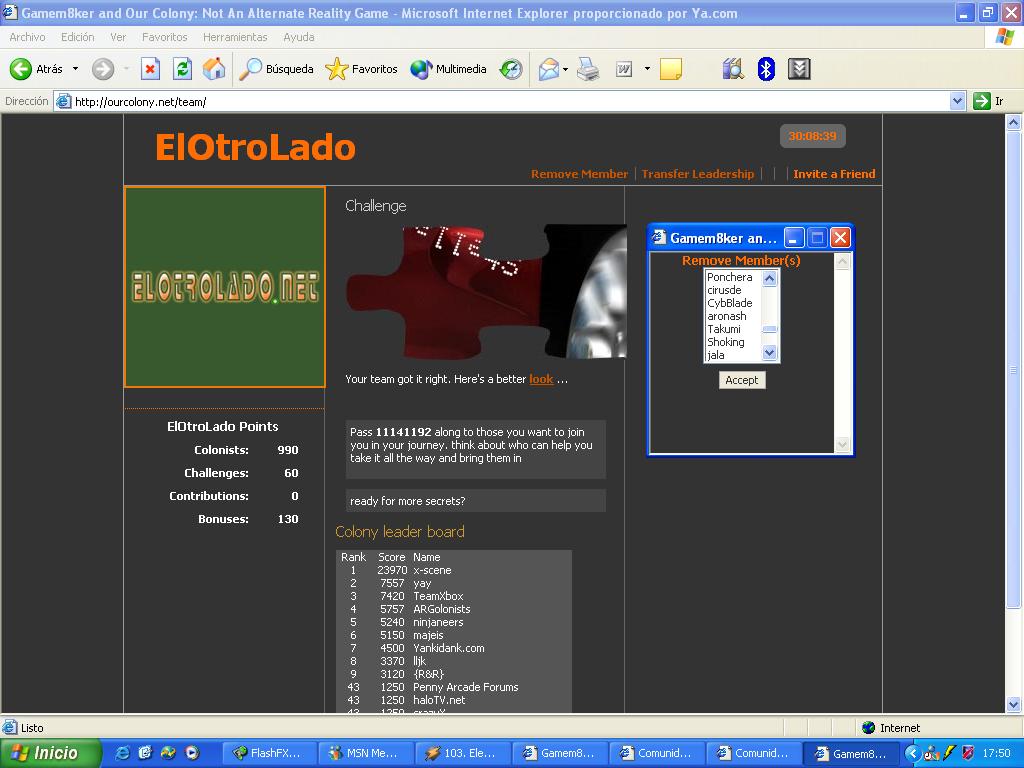Click system tray expand arrow
This screenshot has width=1024, height=768.
click(x=913, y=753)
